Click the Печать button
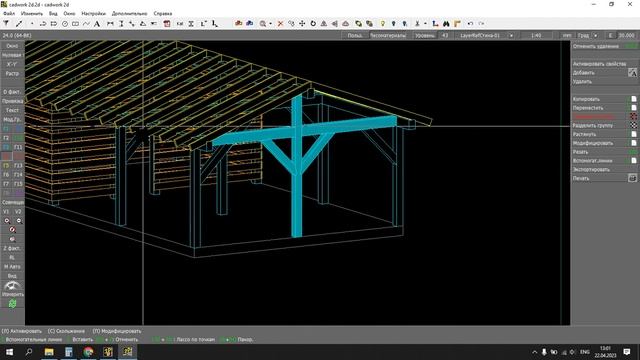640x360 pixels. coord(580,178)
